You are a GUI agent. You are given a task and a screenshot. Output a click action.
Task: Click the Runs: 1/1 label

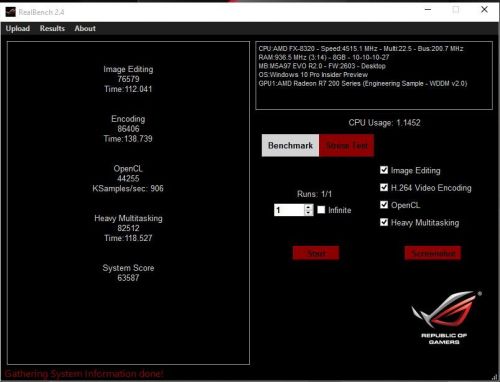(314, 194)
